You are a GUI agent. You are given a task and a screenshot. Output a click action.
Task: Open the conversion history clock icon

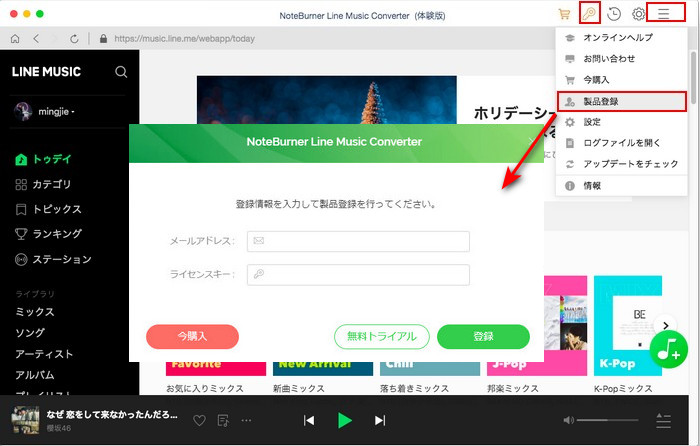[x=614, y=14]
